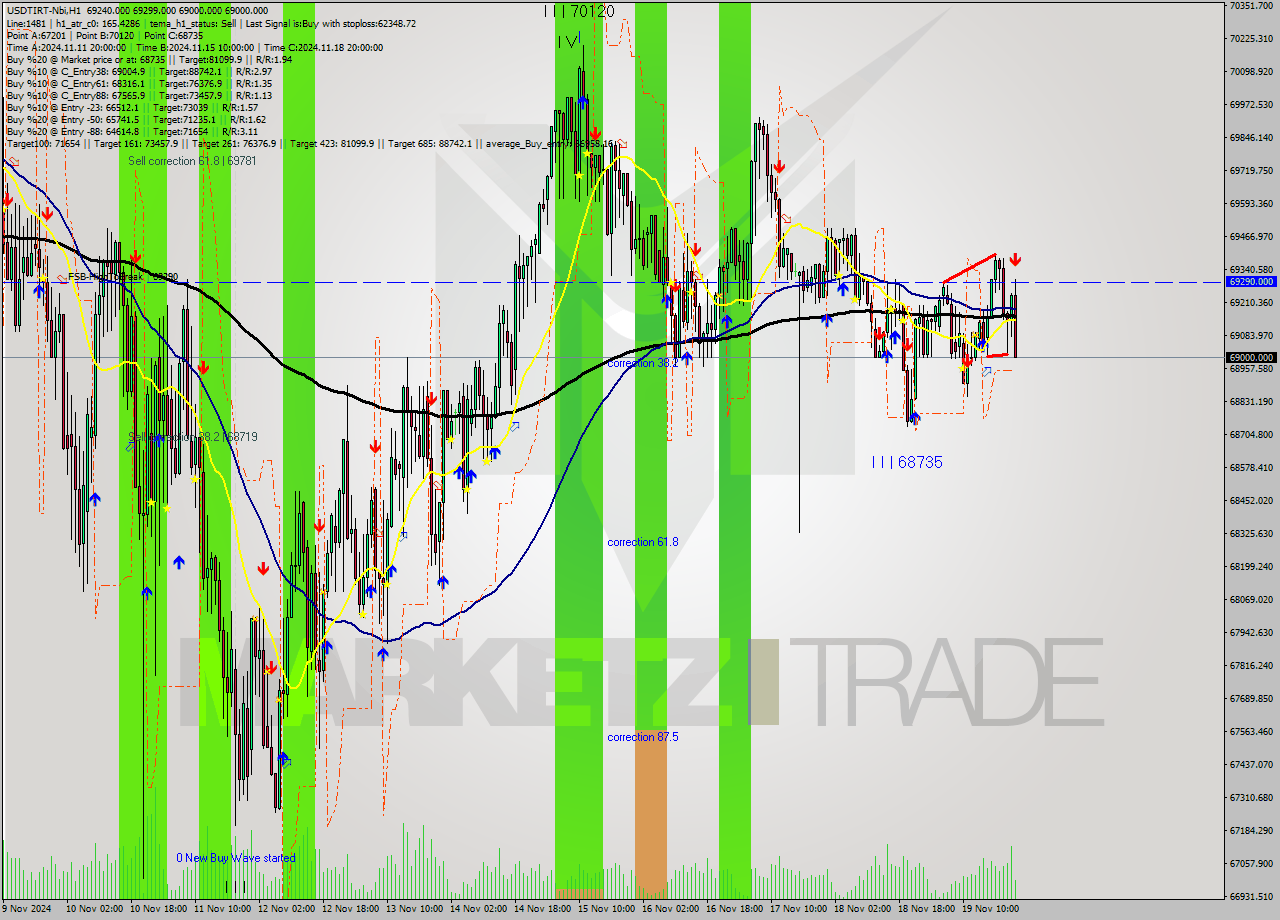
Task: Click the 68704.800 price axis label
Action: tap(1251, 435)
